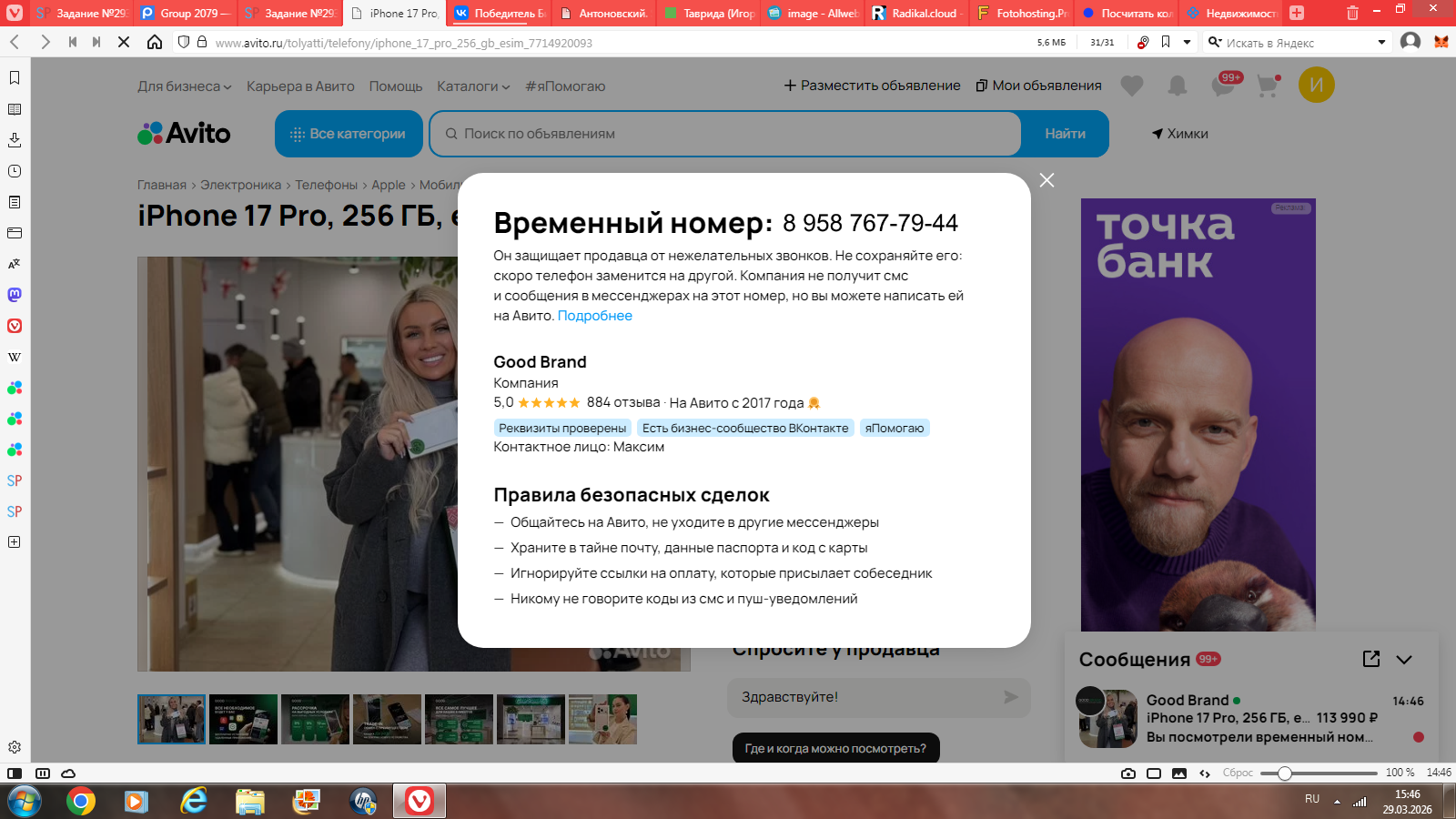The image size is (1456, 819).
Task: Switch to the Radikal.cloud tab
Action: pyautogui.click(x=917, y=14)
